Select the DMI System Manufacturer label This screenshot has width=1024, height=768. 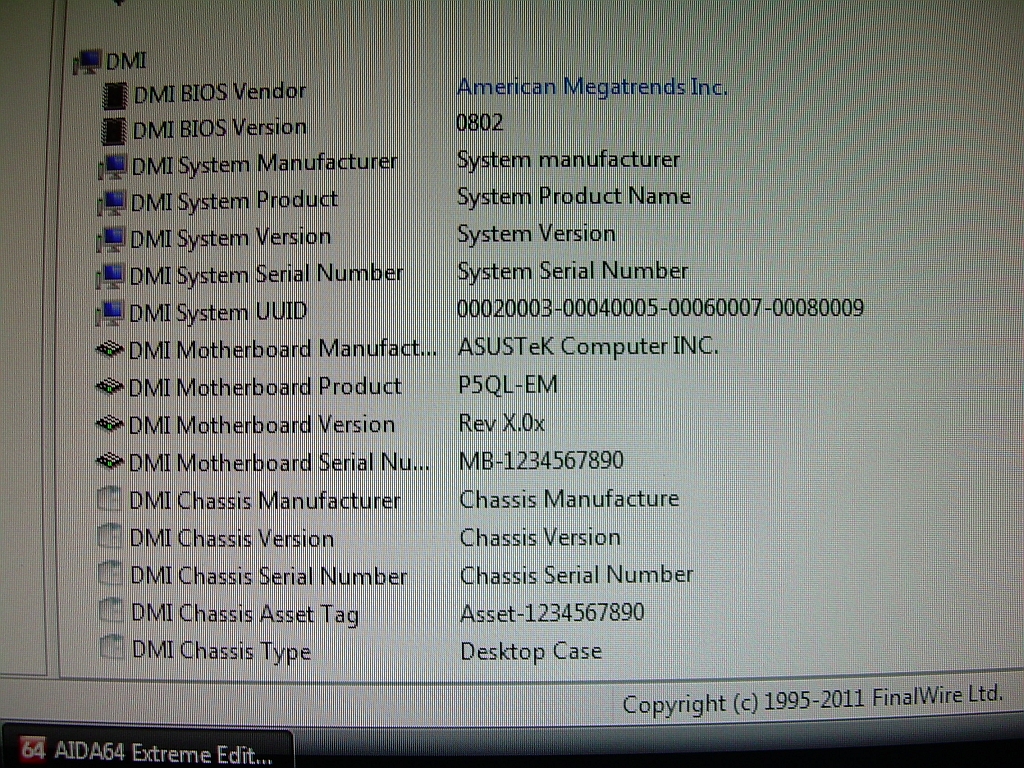pyautogui.click(x=264, y=164)
